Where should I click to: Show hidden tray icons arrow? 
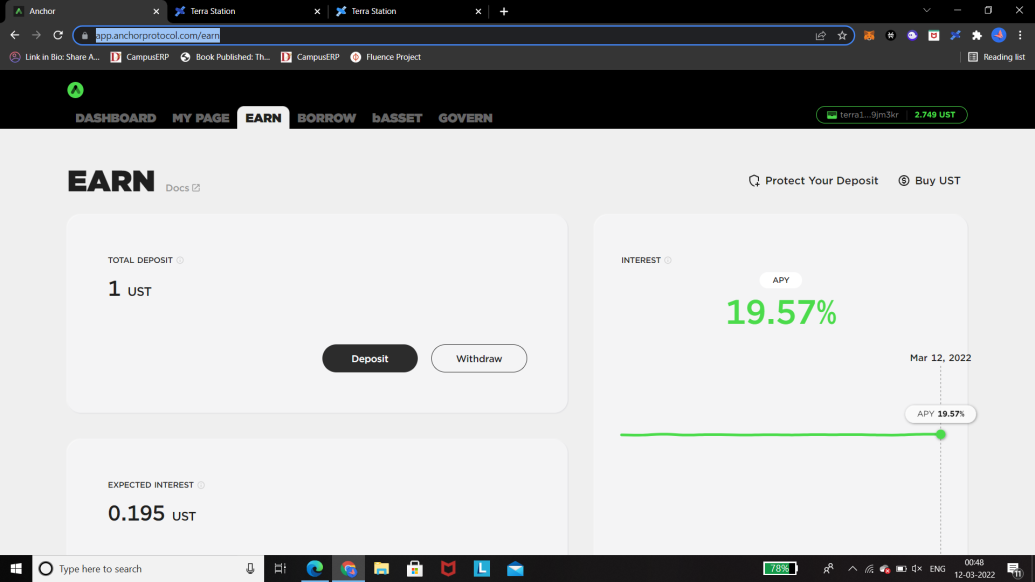coord(852,569)
